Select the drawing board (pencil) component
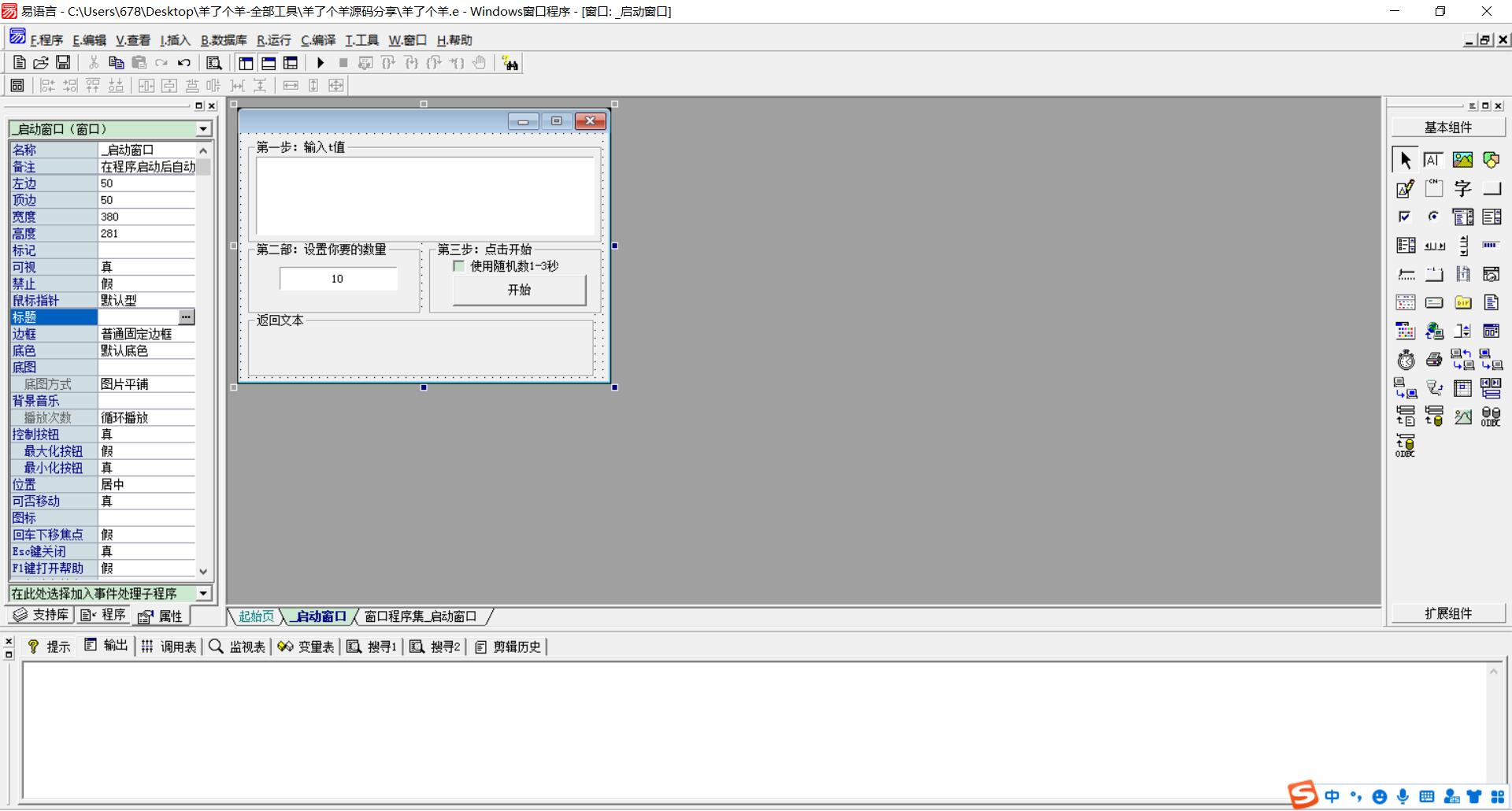The image size is (1512, 811). (x=1406, y=188)
